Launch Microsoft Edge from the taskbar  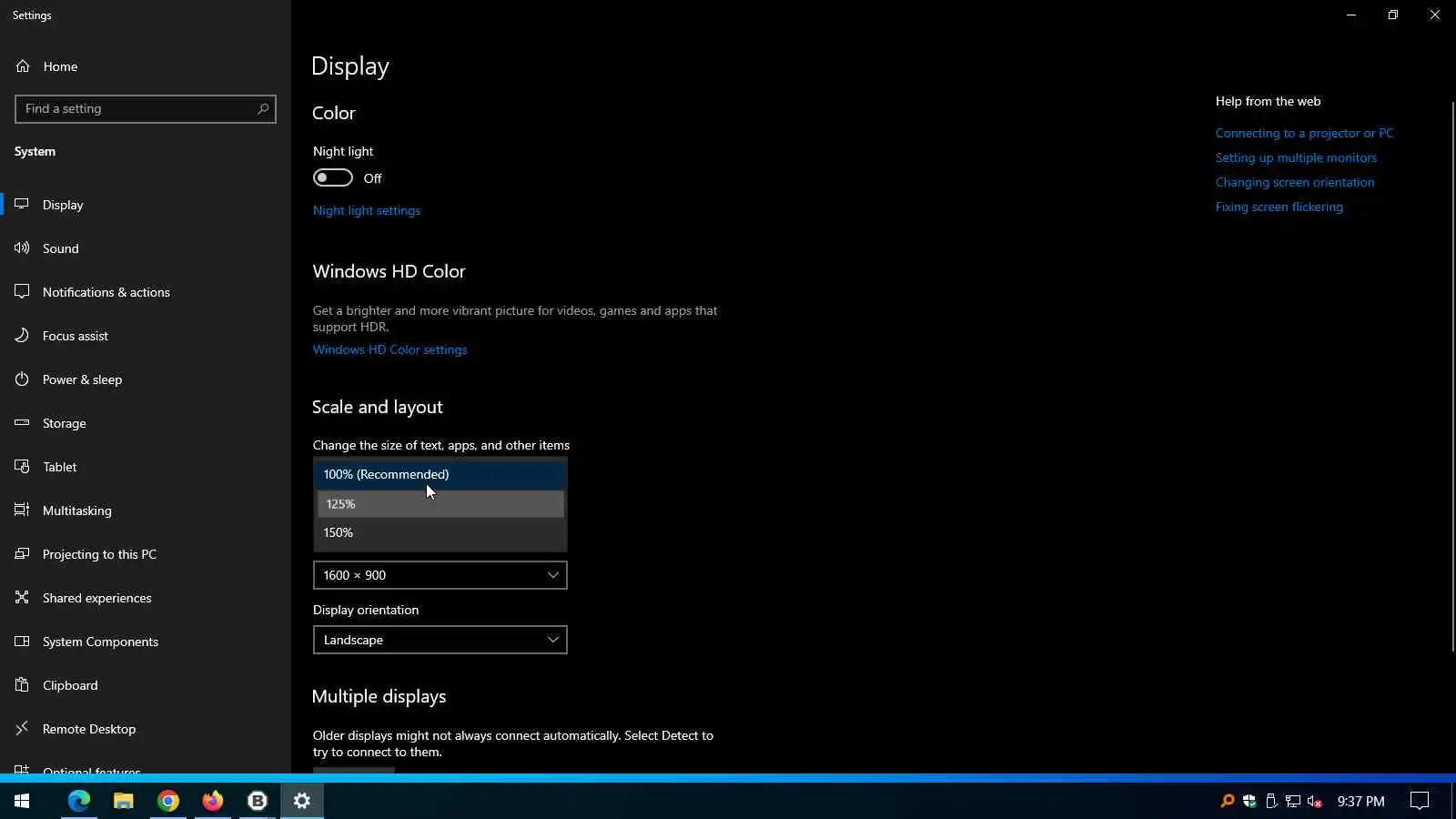79,801
